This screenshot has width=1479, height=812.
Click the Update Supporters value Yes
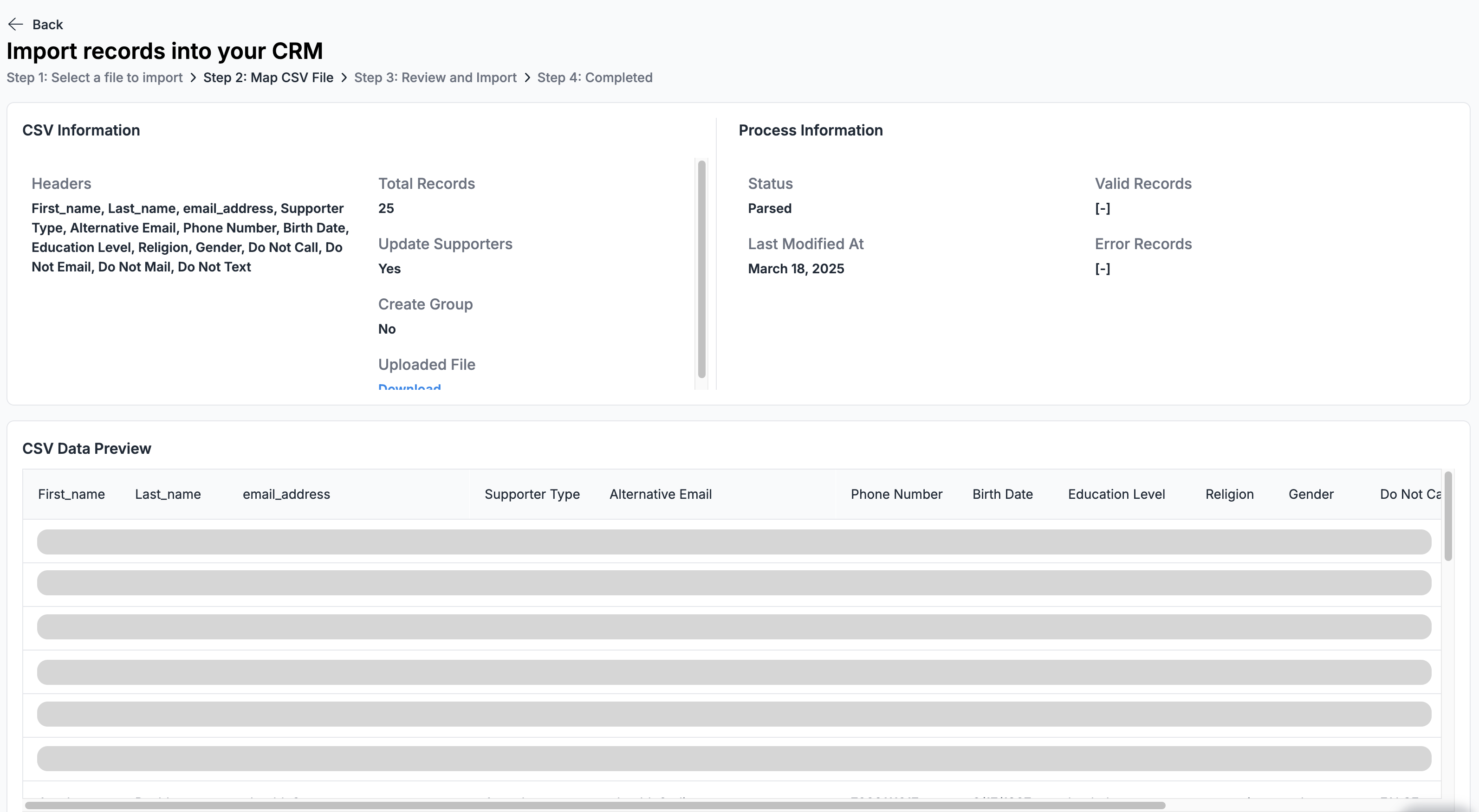pyautogui.click(x=389, y=269)
